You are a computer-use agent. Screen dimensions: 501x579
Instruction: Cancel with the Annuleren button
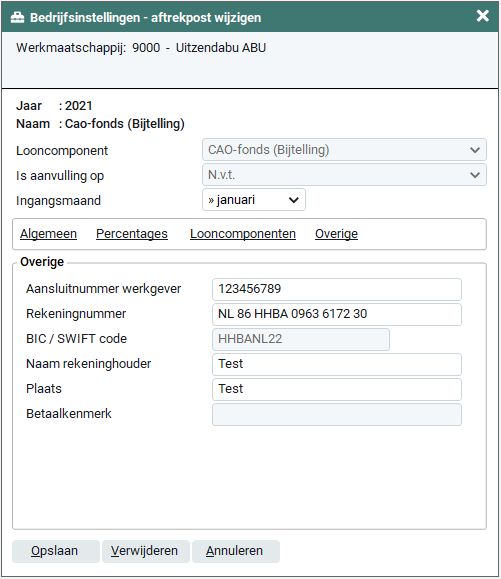coord(236,551)
